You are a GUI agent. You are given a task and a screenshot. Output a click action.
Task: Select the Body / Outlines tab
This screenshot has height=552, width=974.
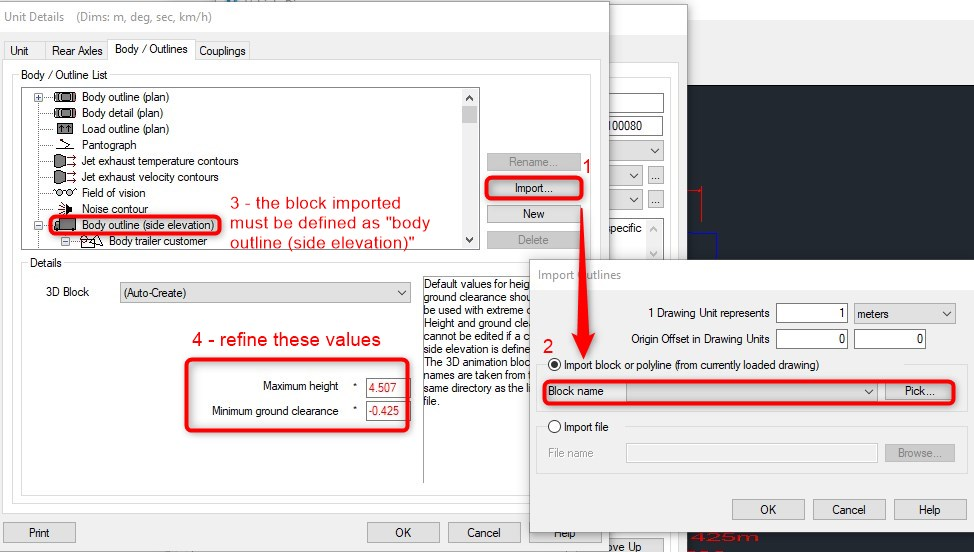coord(151,49)
